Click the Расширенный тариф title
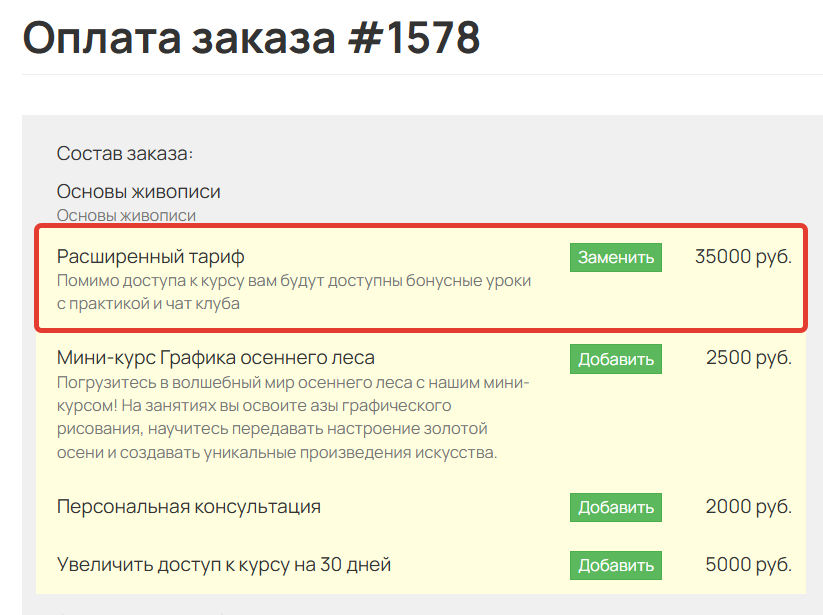The width and height of the screenshot is (823, 615). 151,257
